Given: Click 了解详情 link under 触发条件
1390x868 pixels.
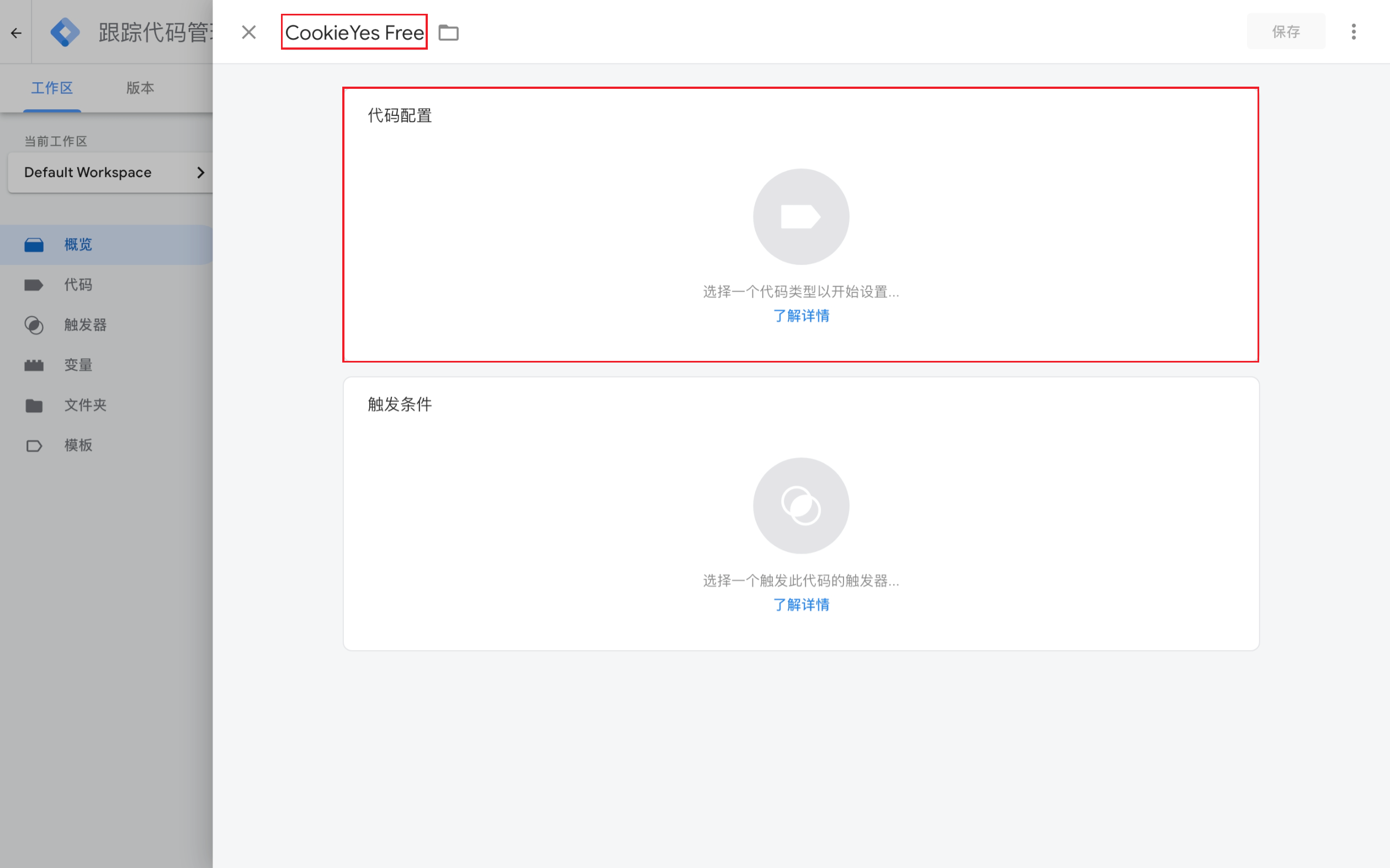Looking at the screenshot, I should pyautogui.click(x=801, y=604).
